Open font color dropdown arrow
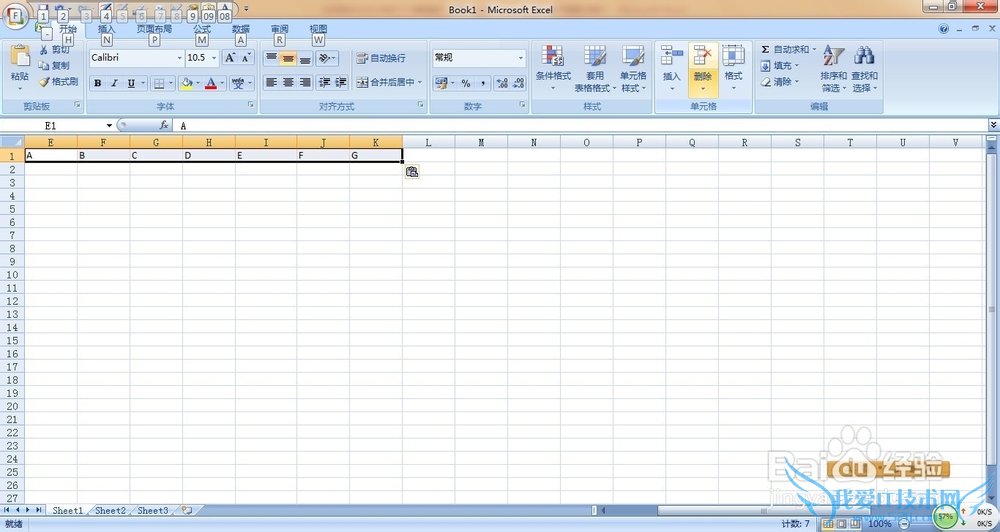 pyautogui.click(x=222, y=83)
